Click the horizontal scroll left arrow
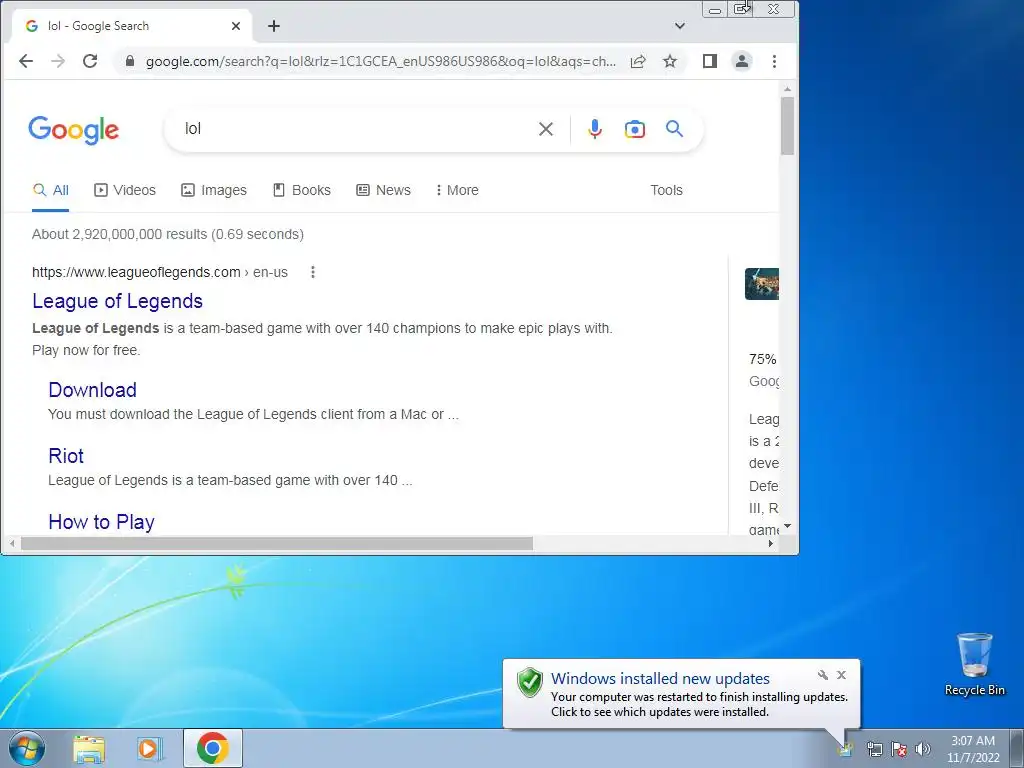 pyautogui.click(x=12, y=543)
